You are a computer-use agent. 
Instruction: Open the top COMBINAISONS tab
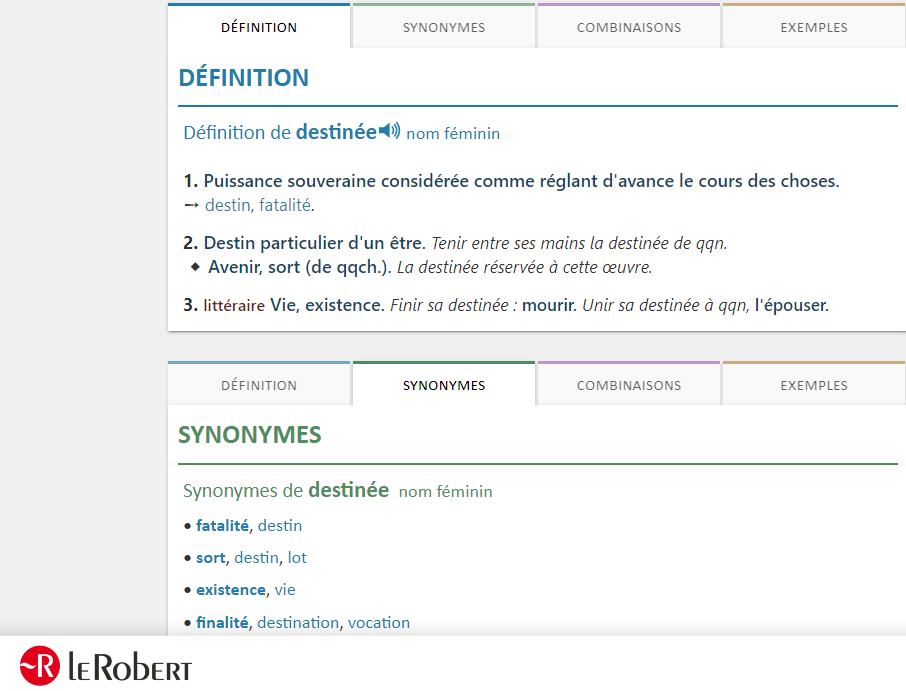629,27
